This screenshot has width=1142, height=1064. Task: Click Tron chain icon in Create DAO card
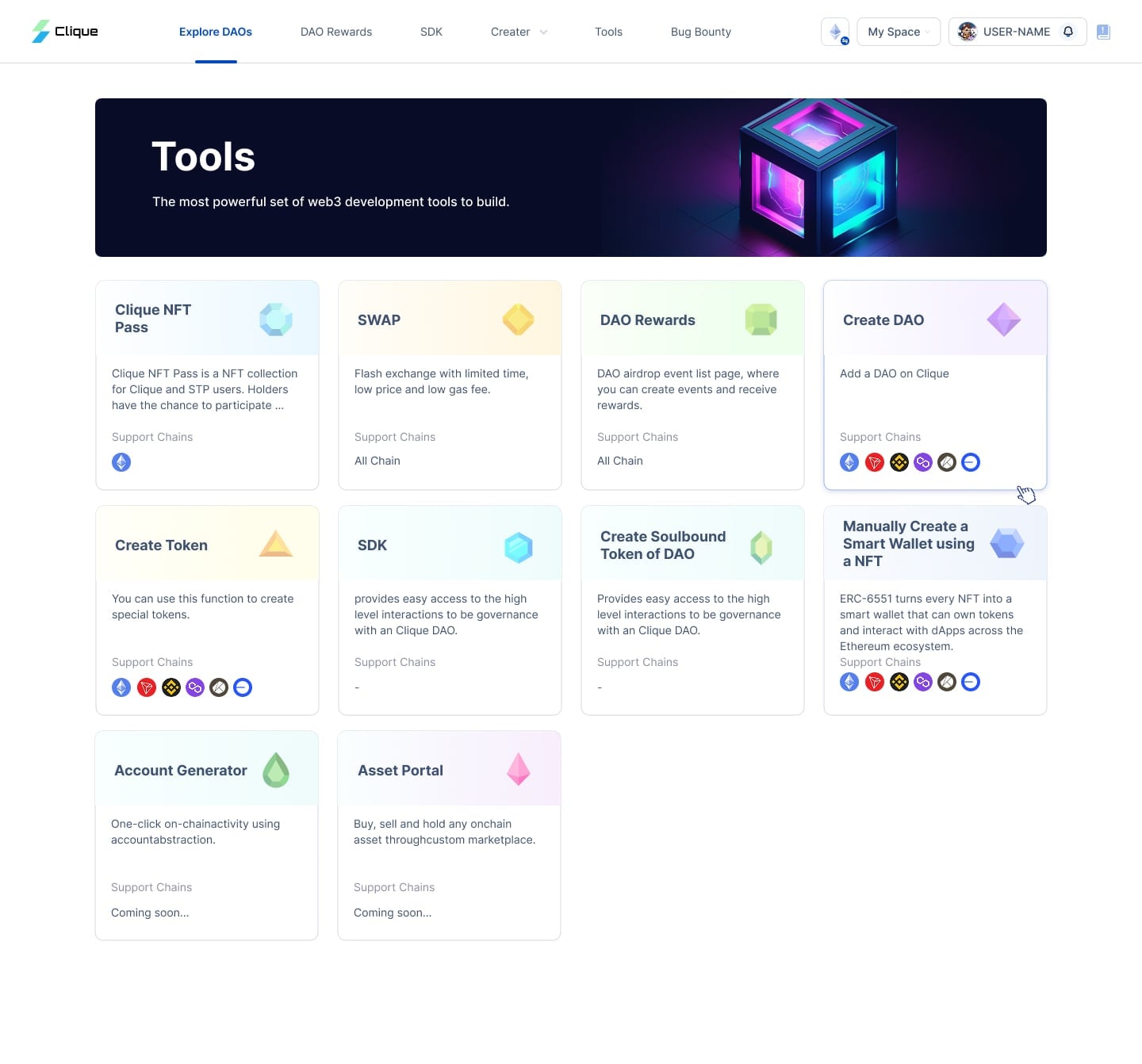pyautogui.click(x=875, y=462)
